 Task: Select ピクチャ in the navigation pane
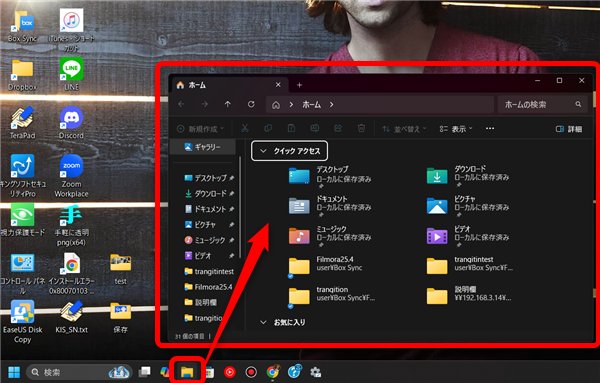[209, 225]
